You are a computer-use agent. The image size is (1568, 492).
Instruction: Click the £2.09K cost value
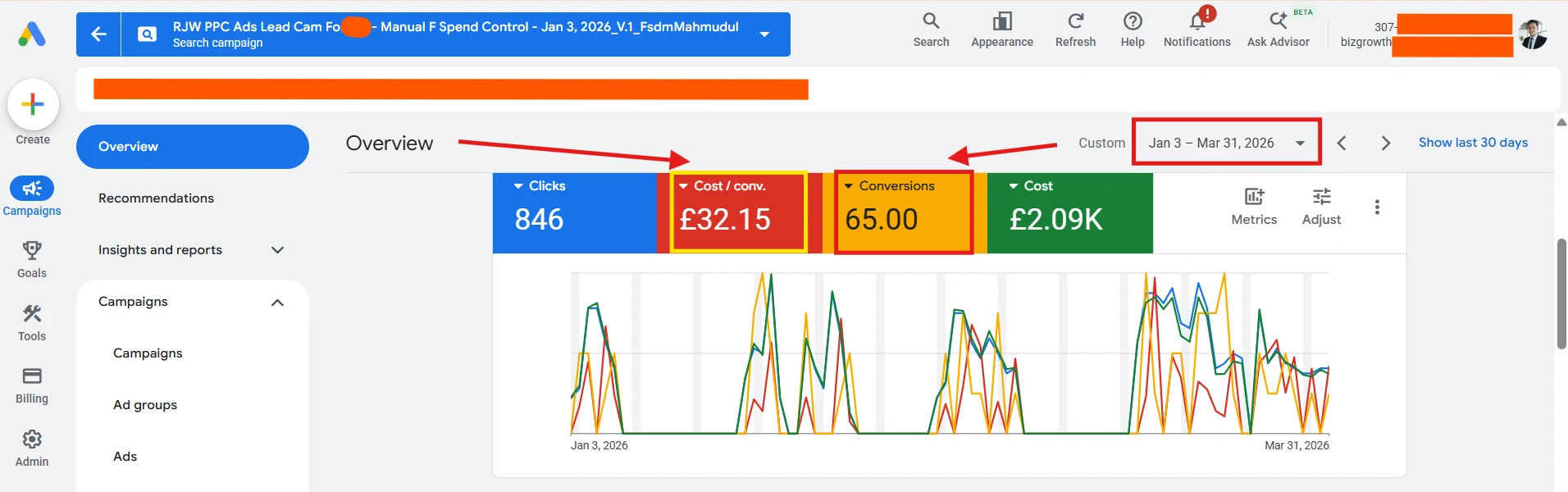(x=1056, y=220)
